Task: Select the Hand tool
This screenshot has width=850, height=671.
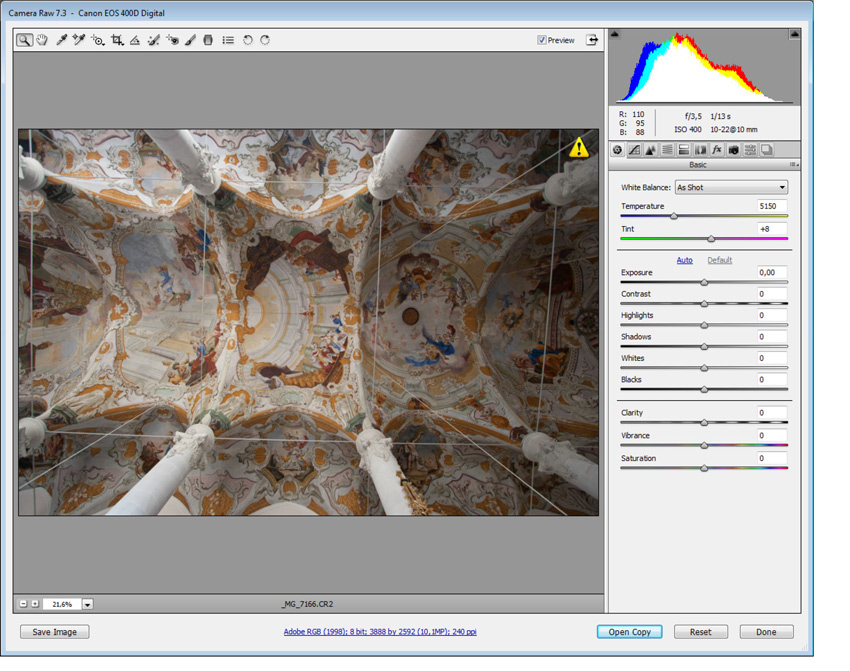Action: coord(42,40)
